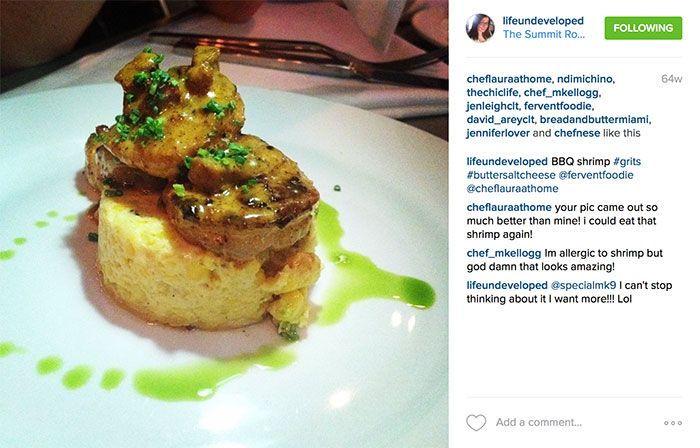Open The Summit Ro... location link
The image size is (700, 448).
click(x=544, y=34)
